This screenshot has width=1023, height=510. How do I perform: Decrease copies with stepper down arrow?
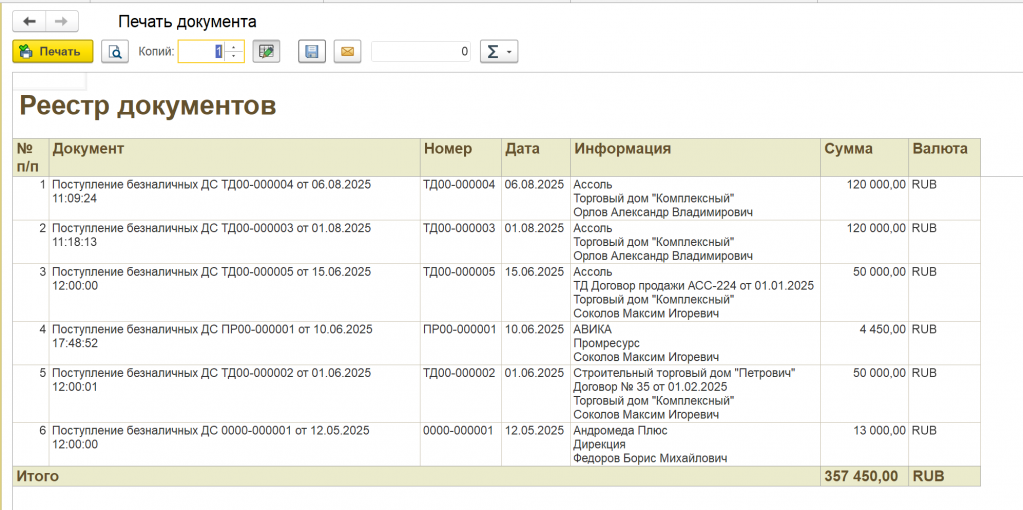tap(234, 57)
